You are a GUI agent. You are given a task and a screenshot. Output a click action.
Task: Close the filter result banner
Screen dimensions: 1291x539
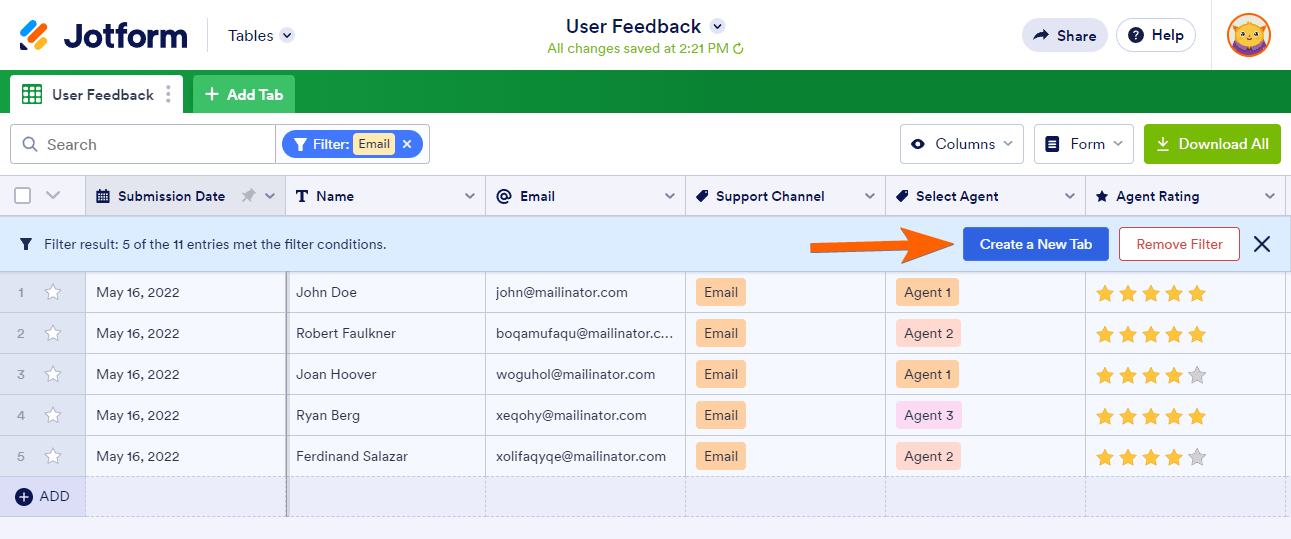[x=1262, y=244]
